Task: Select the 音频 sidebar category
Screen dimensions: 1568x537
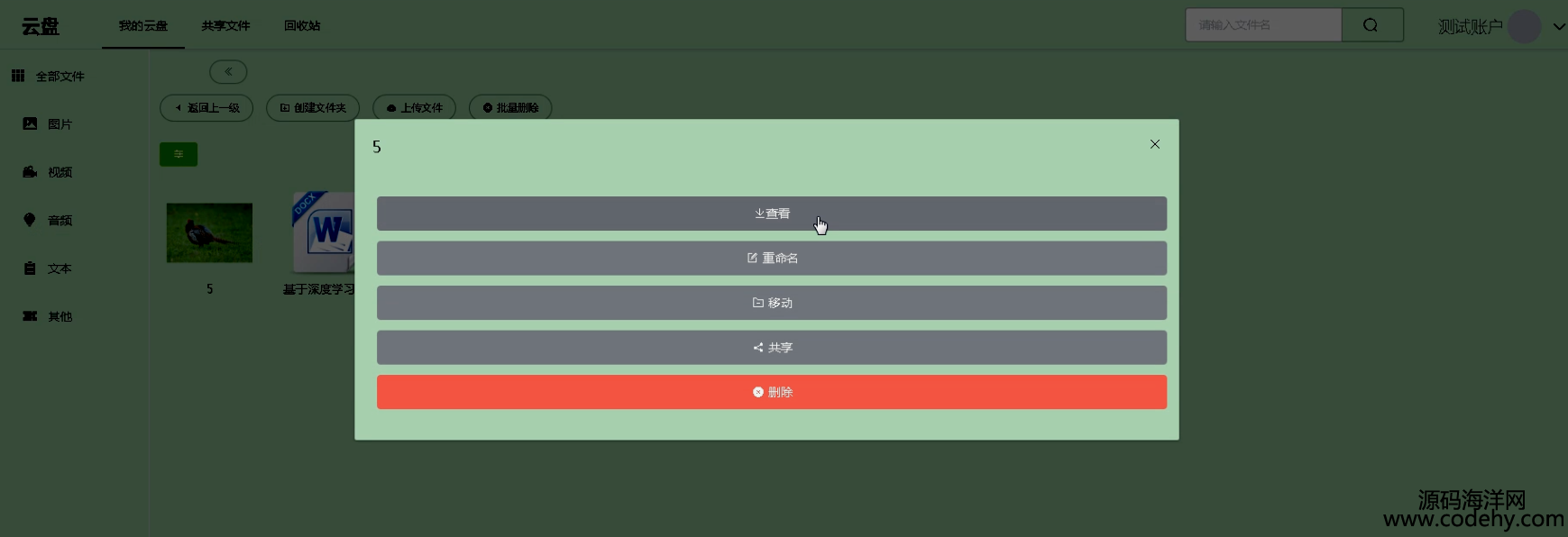Action: point(48,220)
